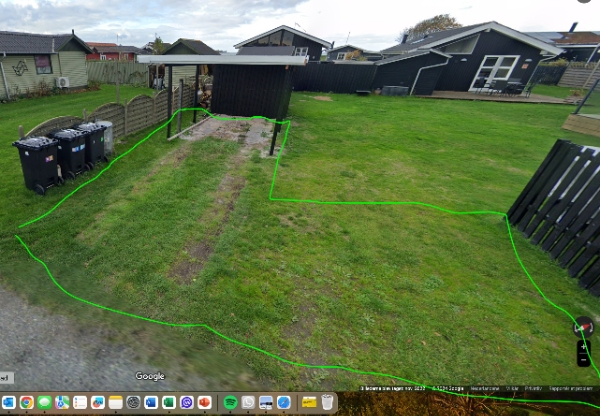Screen dimensions: 600x416
Task: Launch PowerPoint from the dock
Action: (x=204, y=402)
